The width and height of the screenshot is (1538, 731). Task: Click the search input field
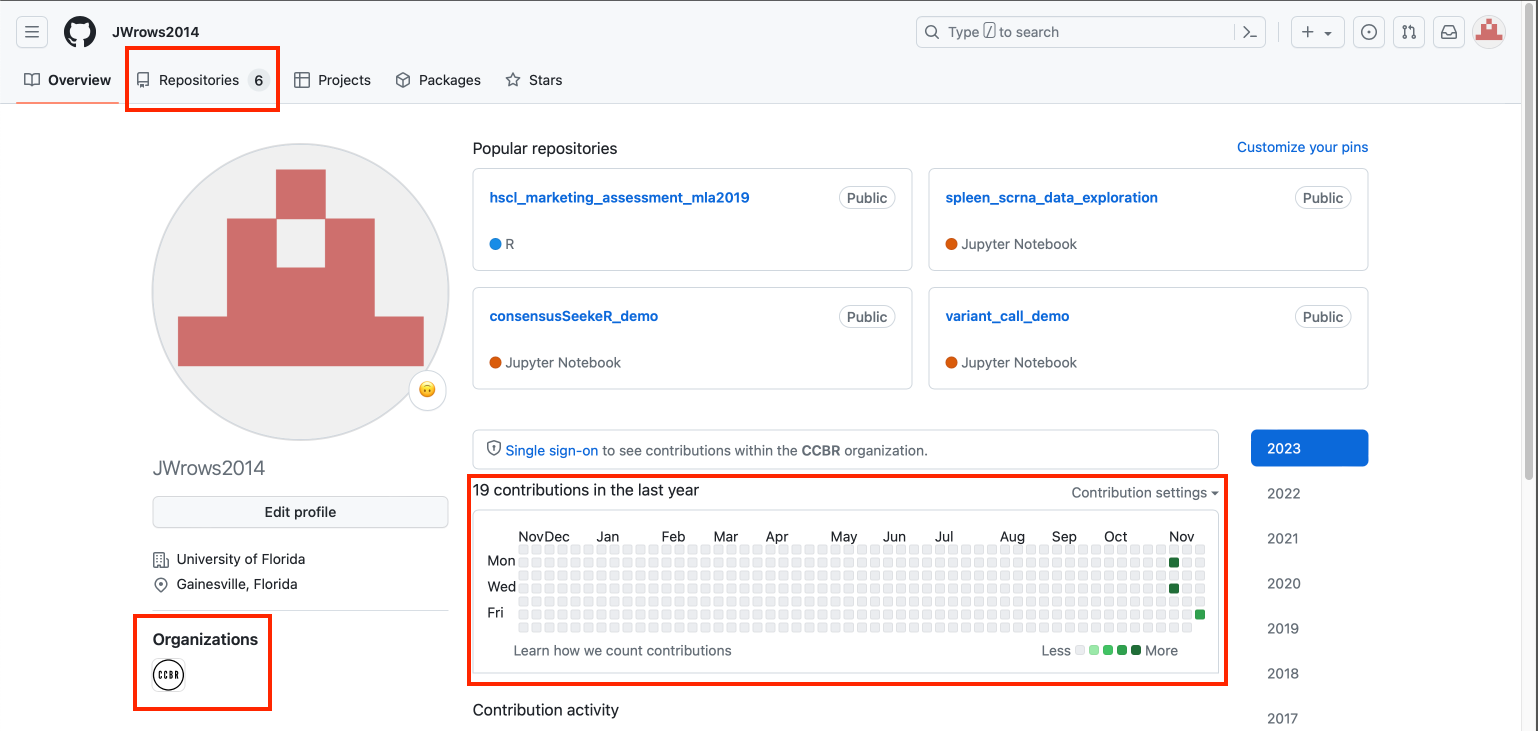pos(1075,32)
